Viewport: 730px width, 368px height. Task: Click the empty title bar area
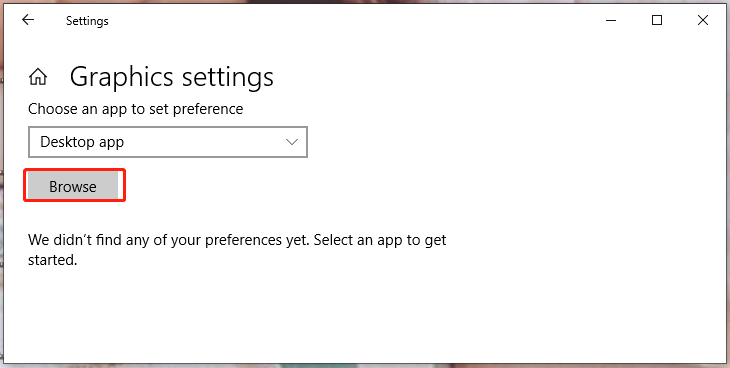coord(354,20)
